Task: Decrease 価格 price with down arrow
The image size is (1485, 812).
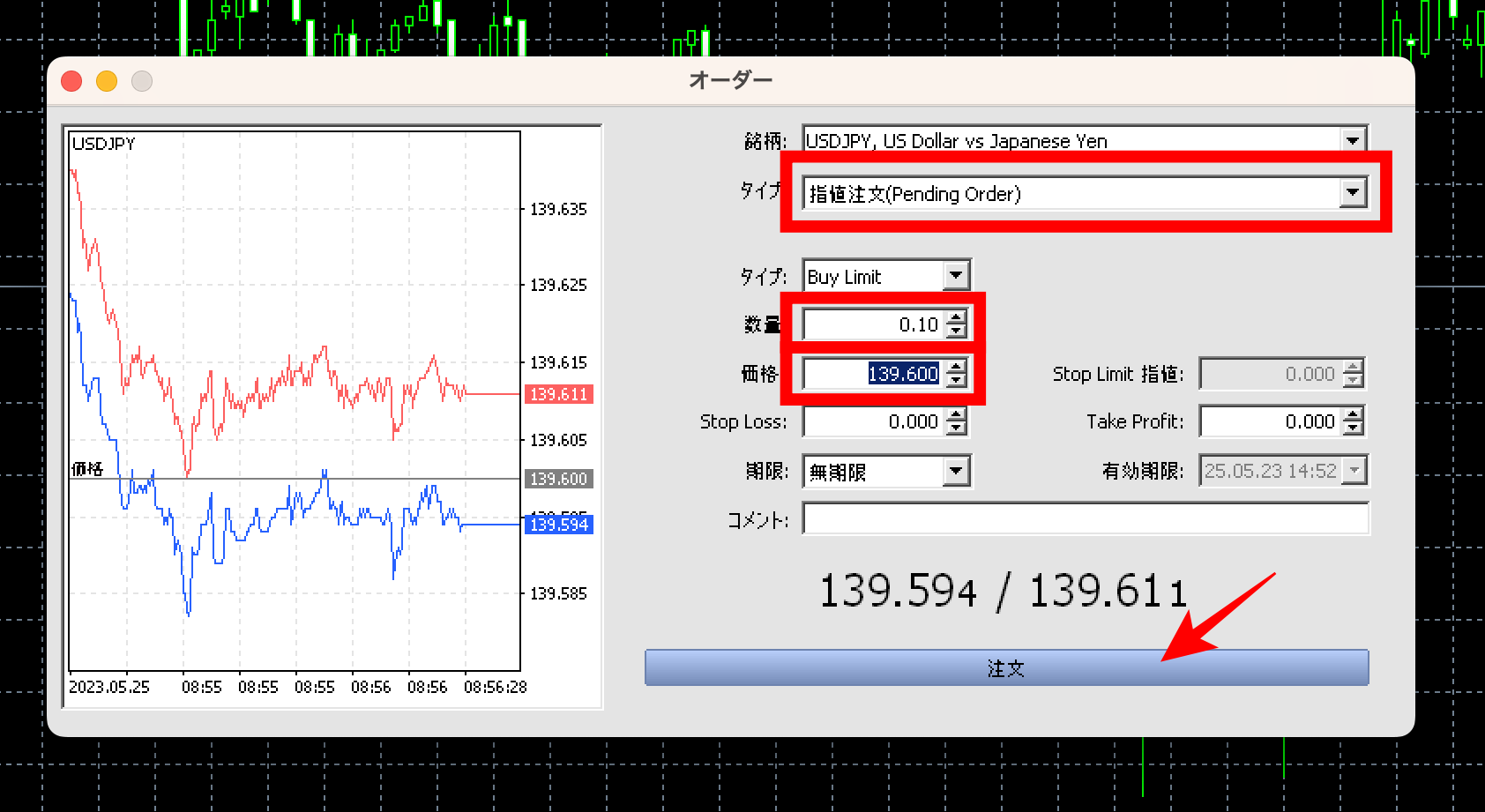Action: [x=956, y=381]
